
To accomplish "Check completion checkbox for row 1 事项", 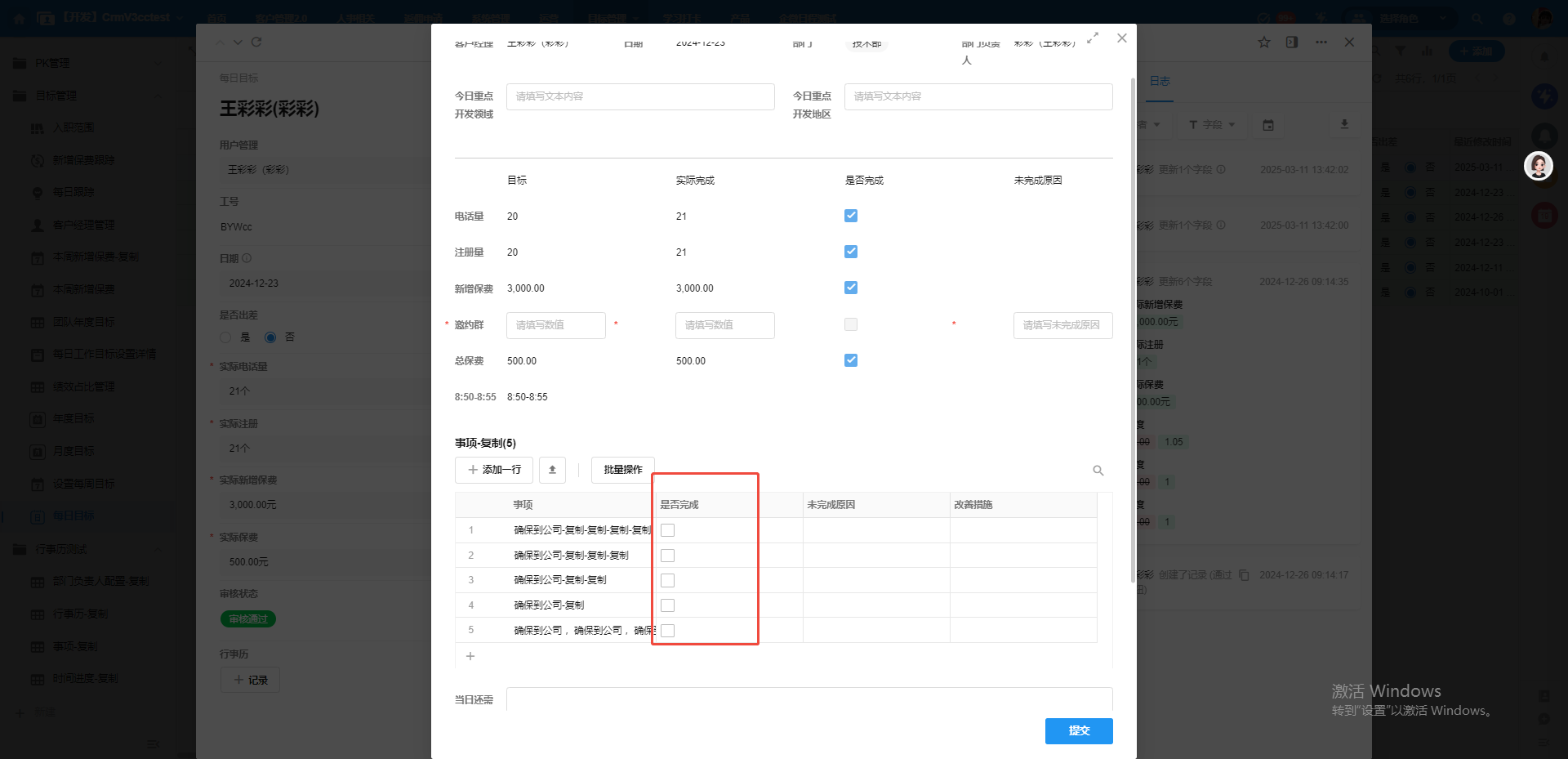I will click(668, 530).
